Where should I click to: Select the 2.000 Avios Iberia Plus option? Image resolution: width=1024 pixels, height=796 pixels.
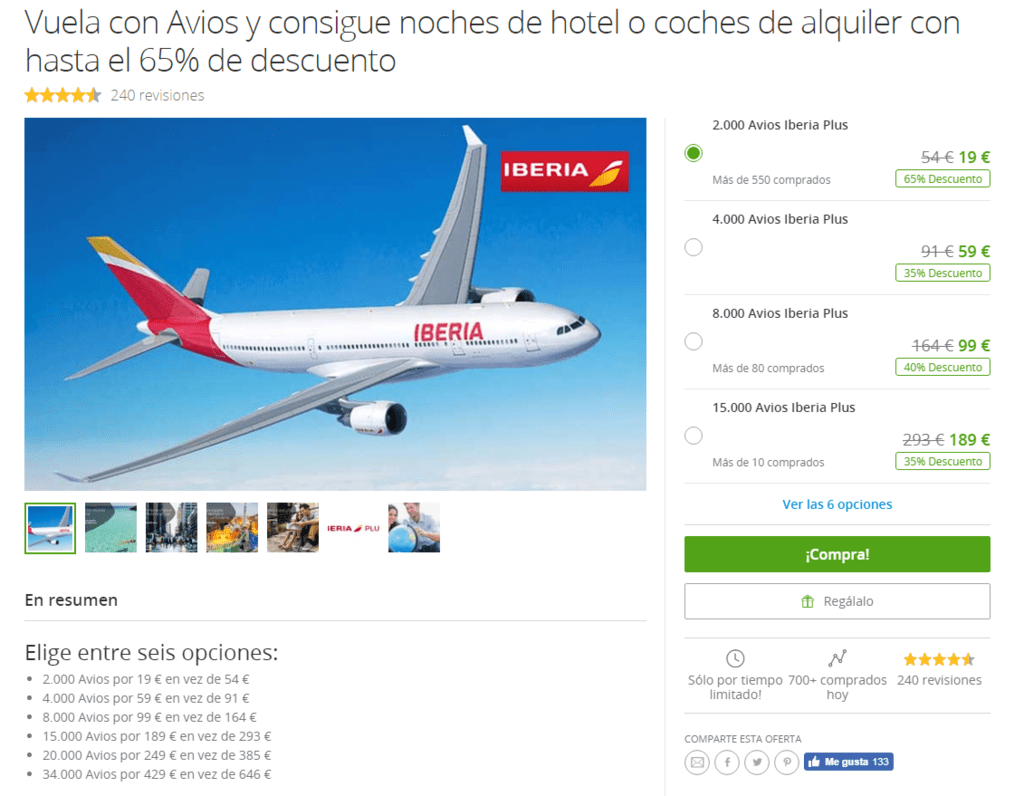point(694,153)
